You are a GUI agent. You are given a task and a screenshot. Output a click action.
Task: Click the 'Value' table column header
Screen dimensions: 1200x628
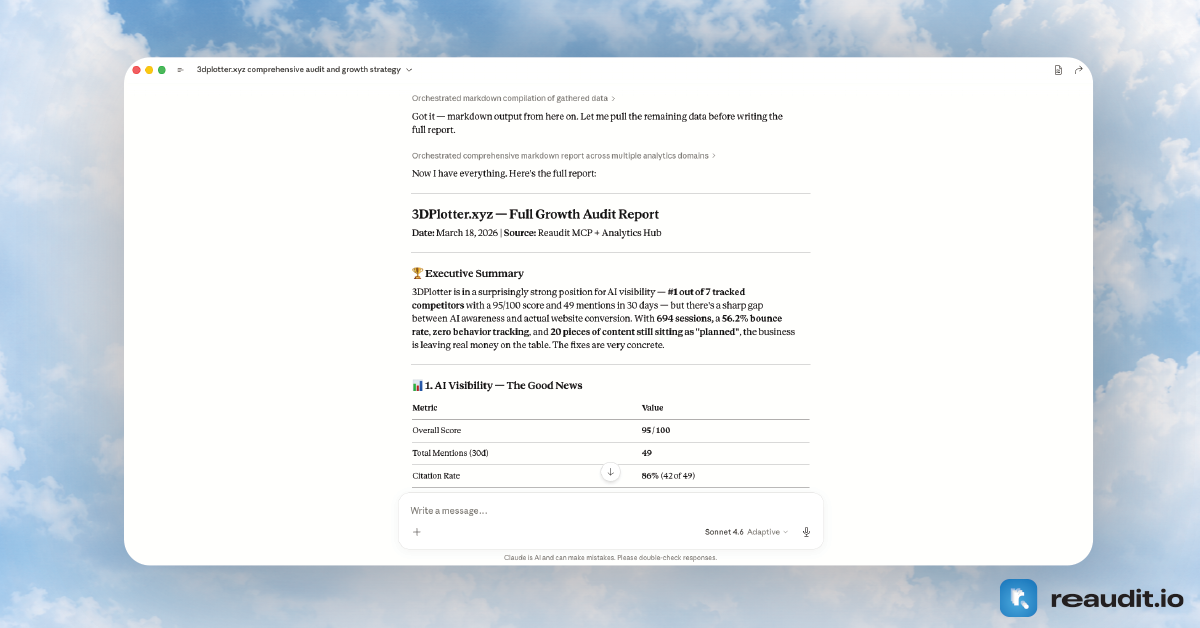(652, 408)
